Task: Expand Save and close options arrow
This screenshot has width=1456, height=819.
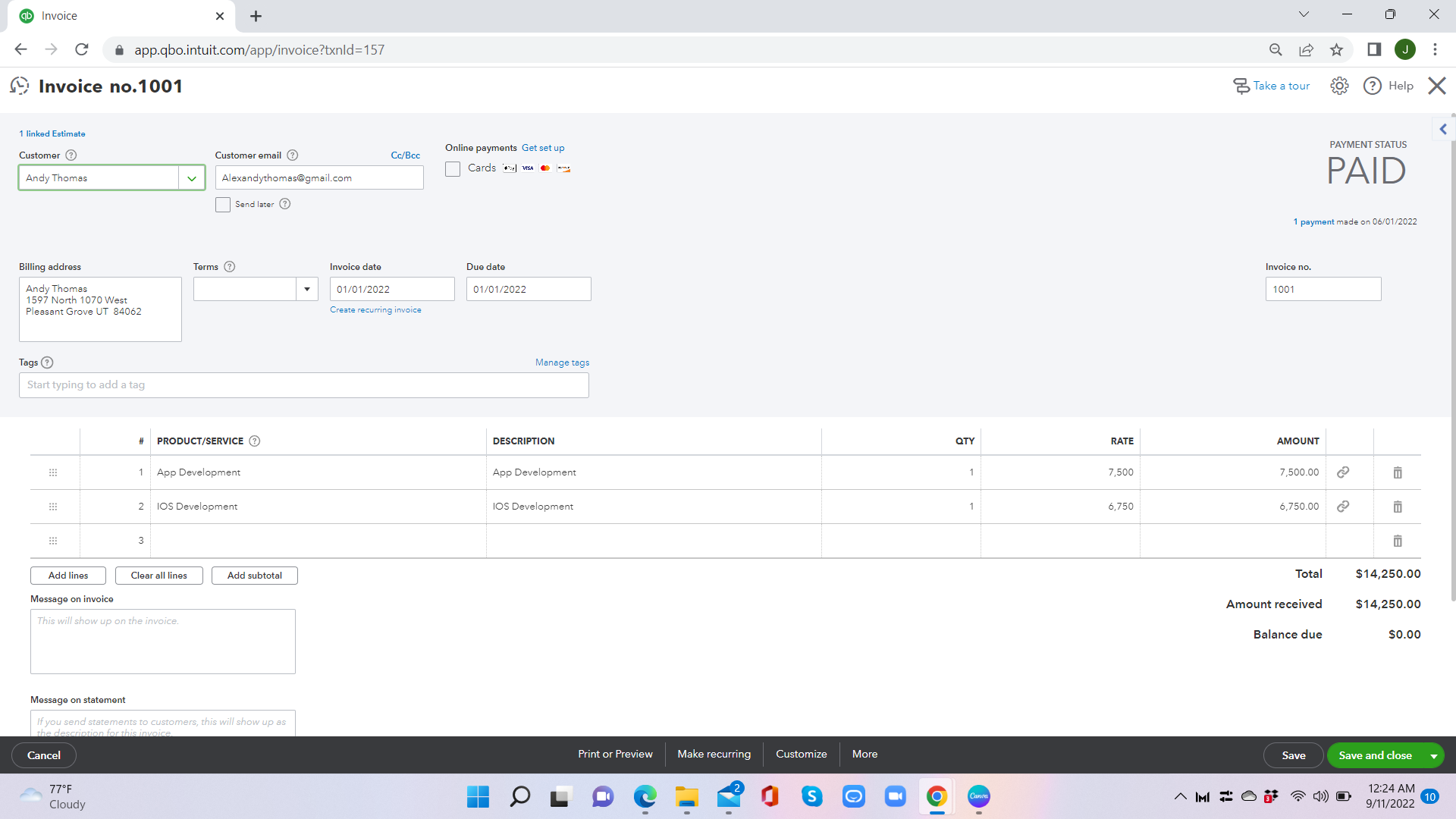Action: coord(1433,756)
